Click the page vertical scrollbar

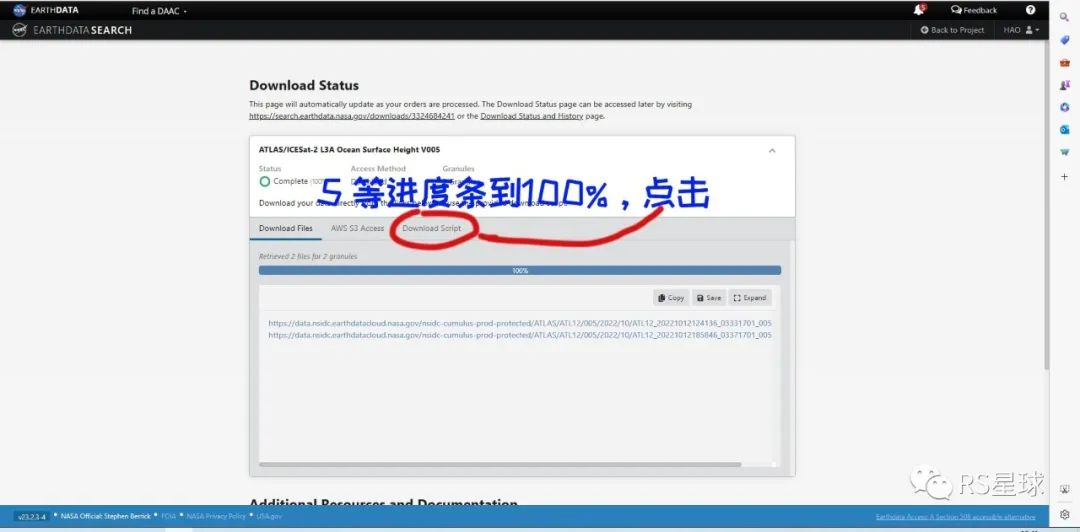pos(1046,207)
